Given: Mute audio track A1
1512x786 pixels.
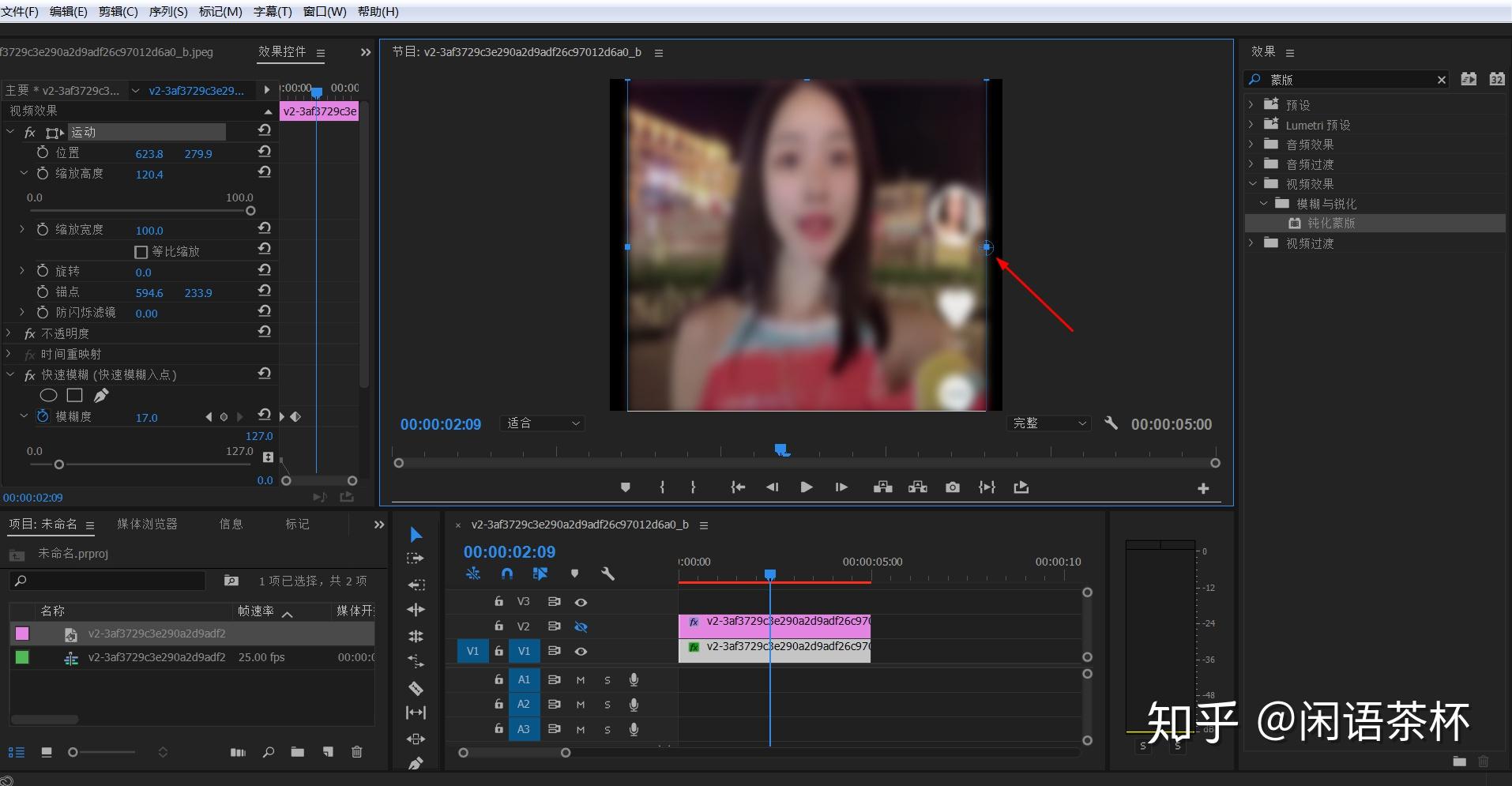Looking at the screenshot, I should click(581, 680).
